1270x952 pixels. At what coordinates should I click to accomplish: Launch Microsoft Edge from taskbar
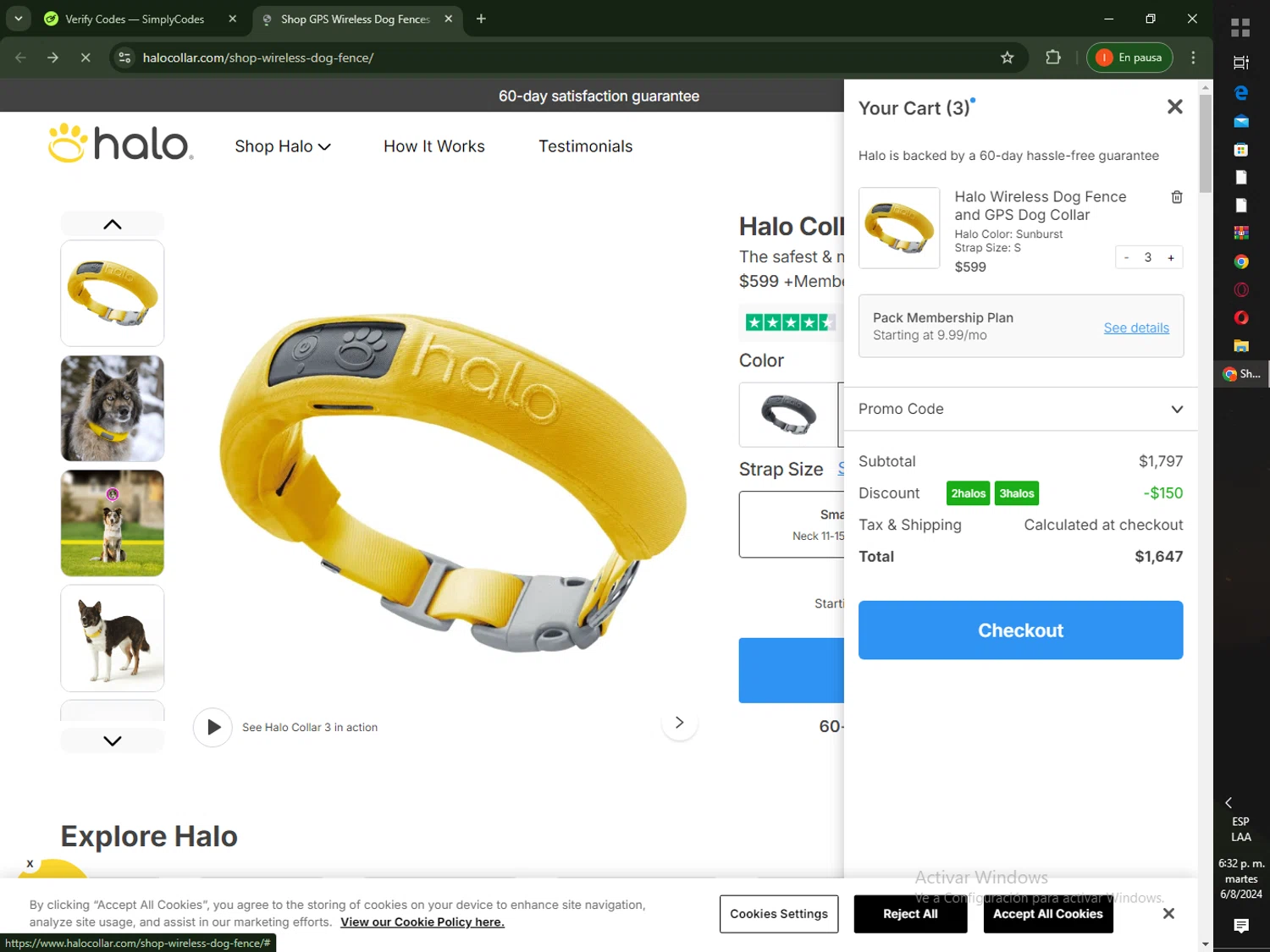[1240, 93]
